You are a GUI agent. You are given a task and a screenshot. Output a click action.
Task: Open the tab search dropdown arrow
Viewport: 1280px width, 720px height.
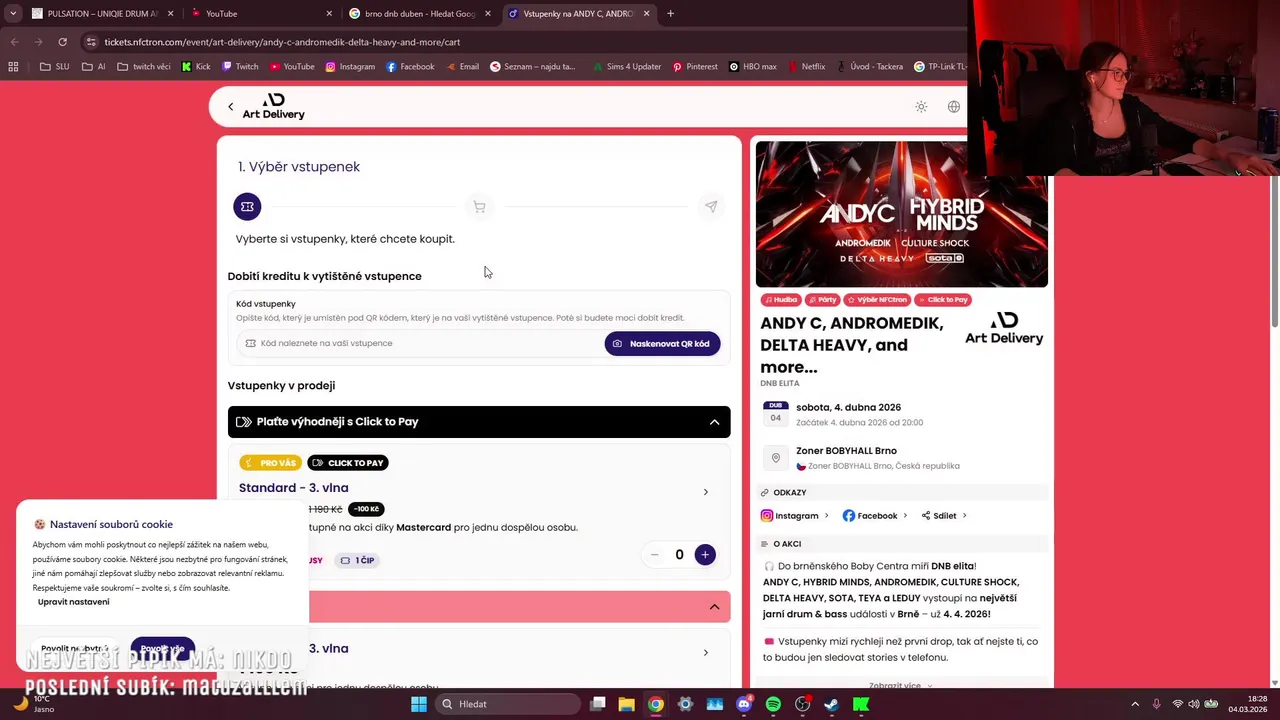click(x=13, y=14)
